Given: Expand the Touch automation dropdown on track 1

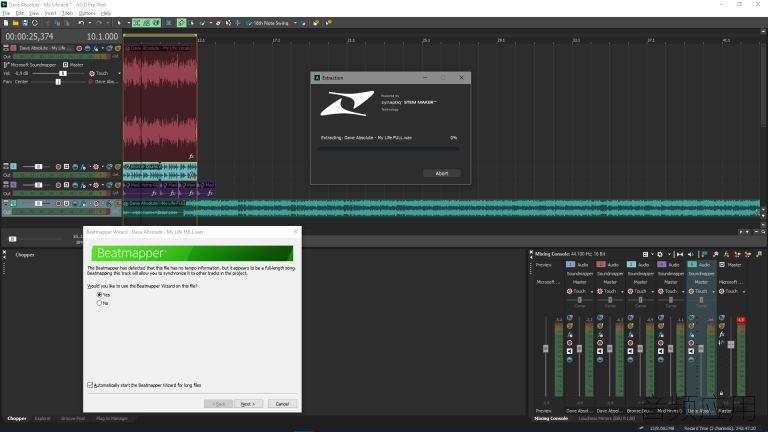Looking at the screenshot, I should point(120,73).
